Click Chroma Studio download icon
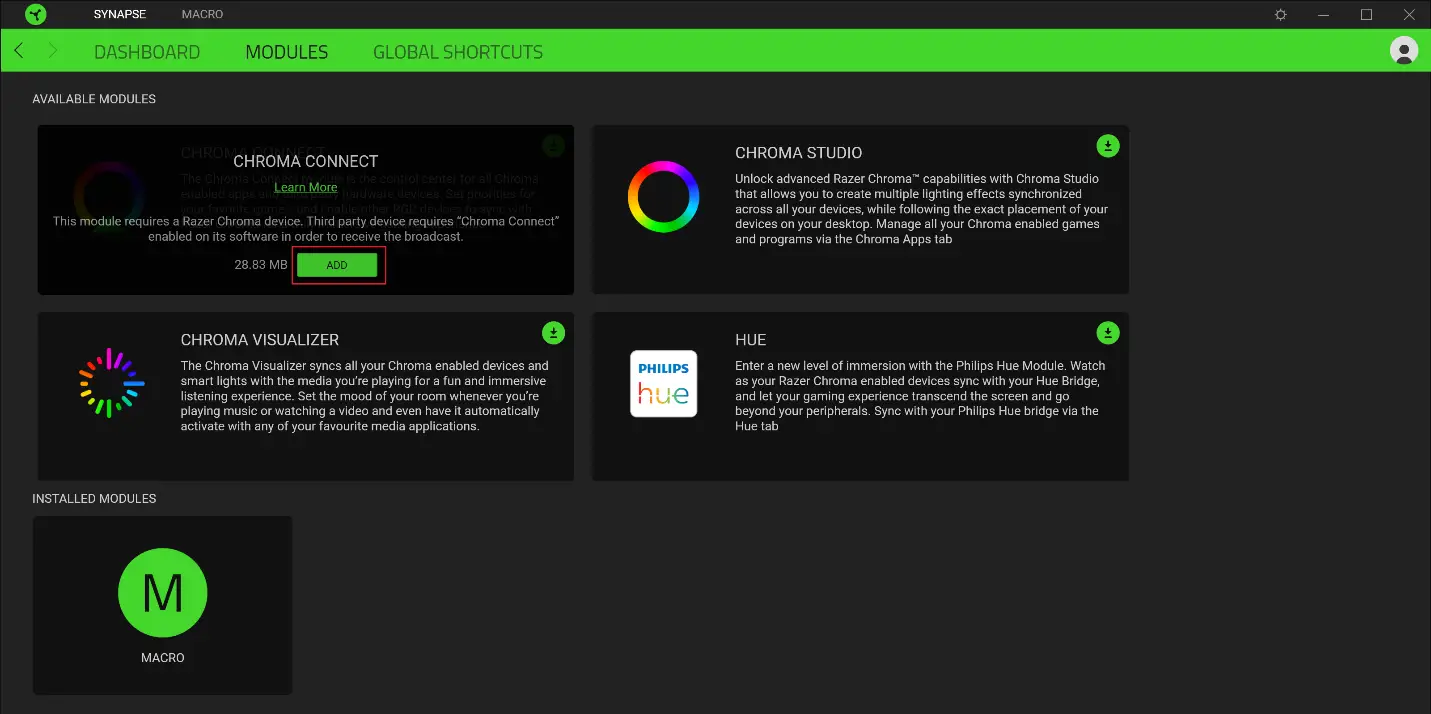This screenshot has width=1431, height=714. click(x=1107, y=146)
